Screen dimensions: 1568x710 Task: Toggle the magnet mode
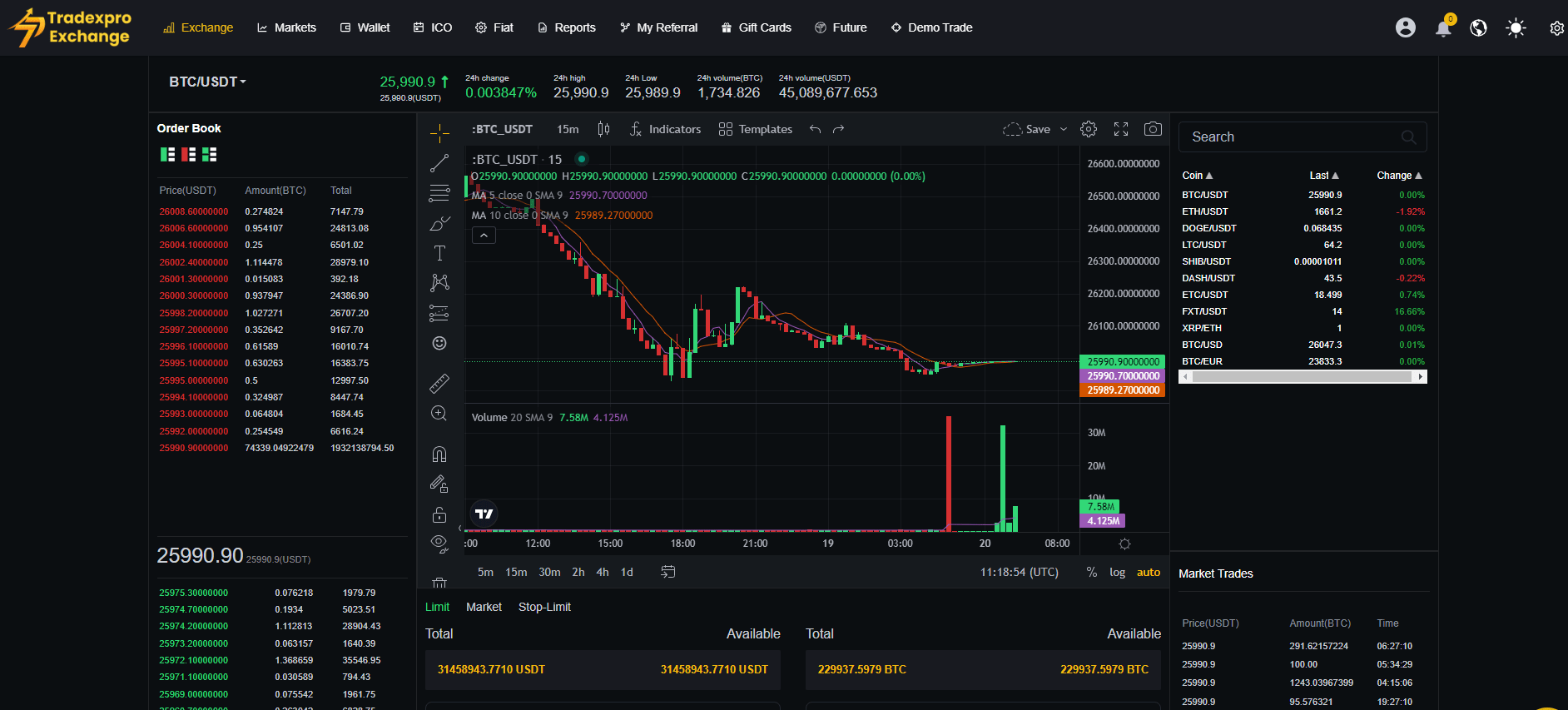pyautogui.click(x=439, y=454)
